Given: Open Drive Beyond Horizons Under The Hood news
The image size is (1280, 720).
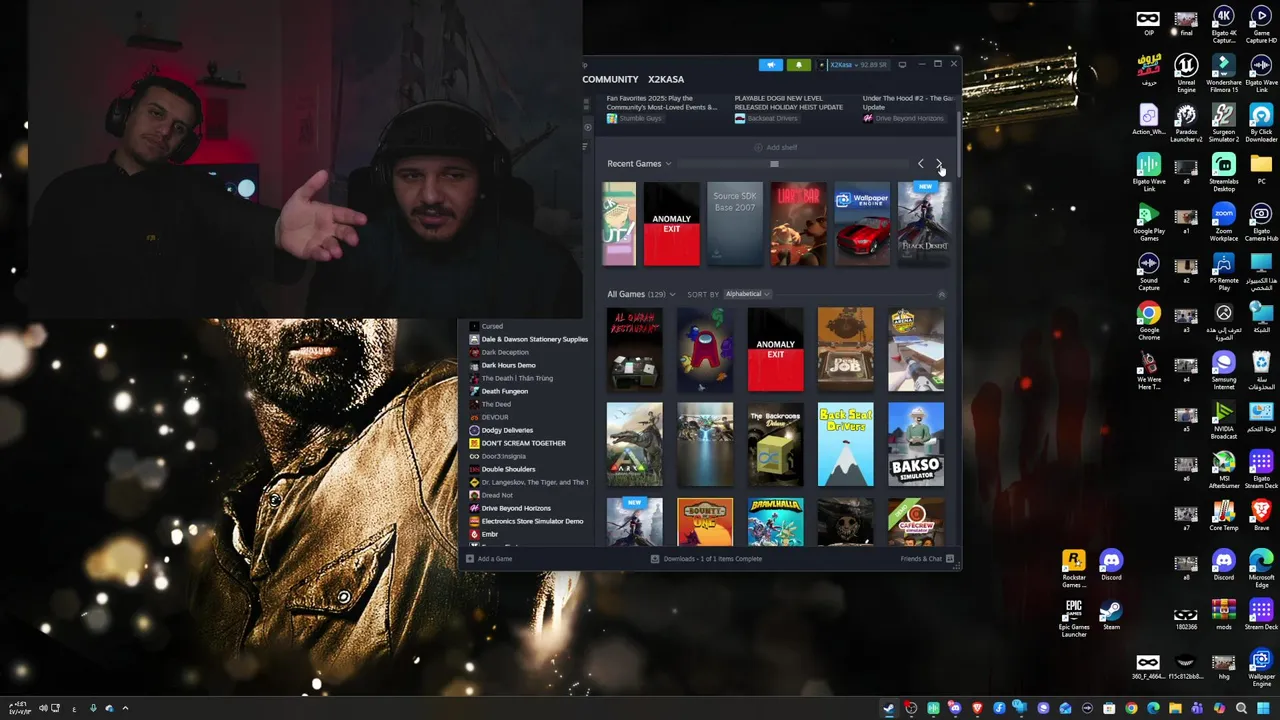Looking at the screenshot, I should click(x=907, y=108).
